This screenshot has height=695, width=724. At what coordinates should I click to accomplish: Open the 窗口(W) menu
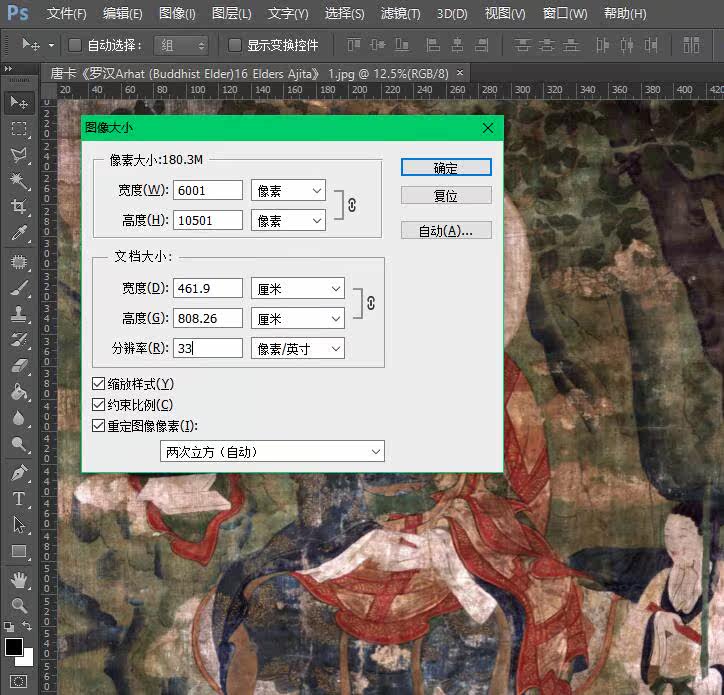565,13
